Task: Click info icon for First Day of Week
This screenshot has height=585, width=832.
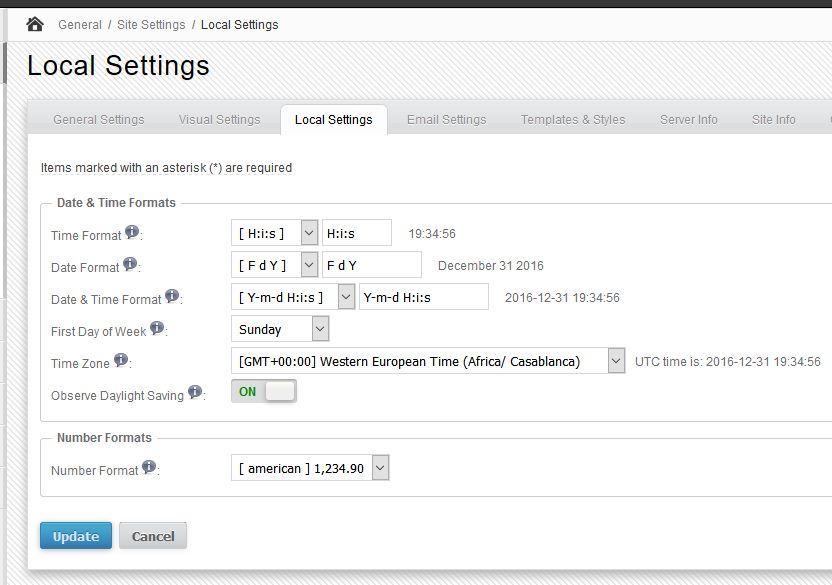Action: pos(157,329)
